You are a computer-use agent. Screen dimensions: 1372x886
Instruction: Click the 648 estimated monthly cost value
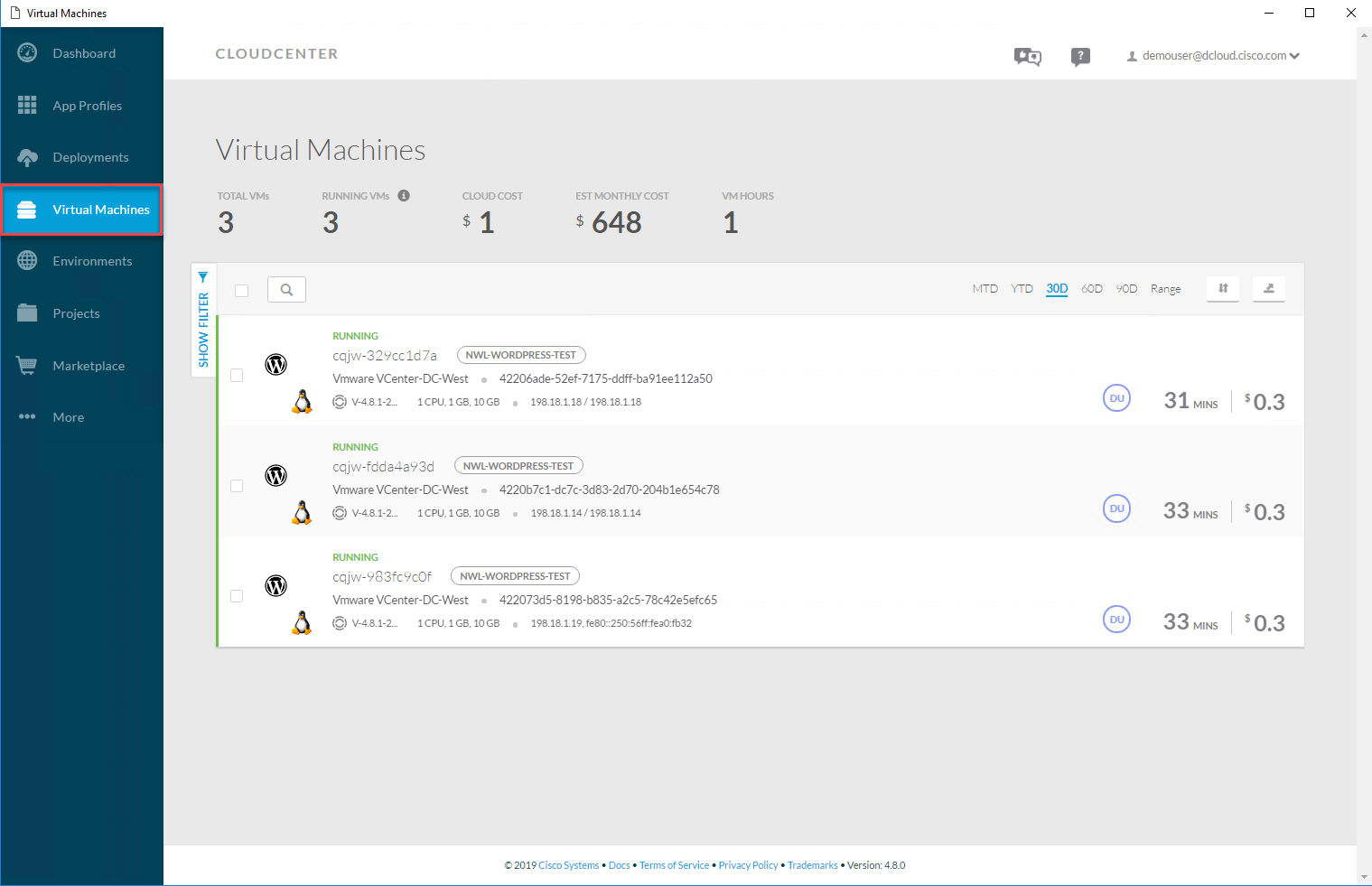(617, 222)
